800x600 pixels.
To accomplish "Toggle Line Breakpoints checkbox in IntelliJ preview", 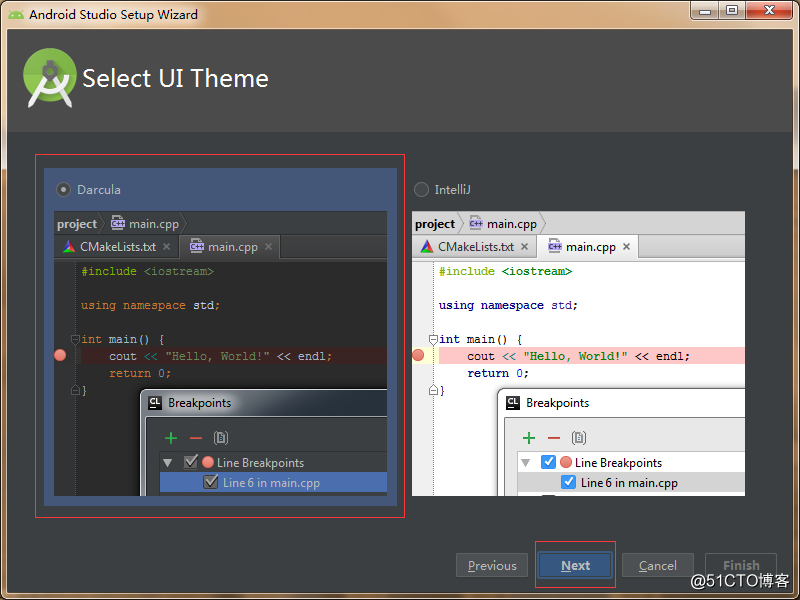I will (x=548, y=462).
